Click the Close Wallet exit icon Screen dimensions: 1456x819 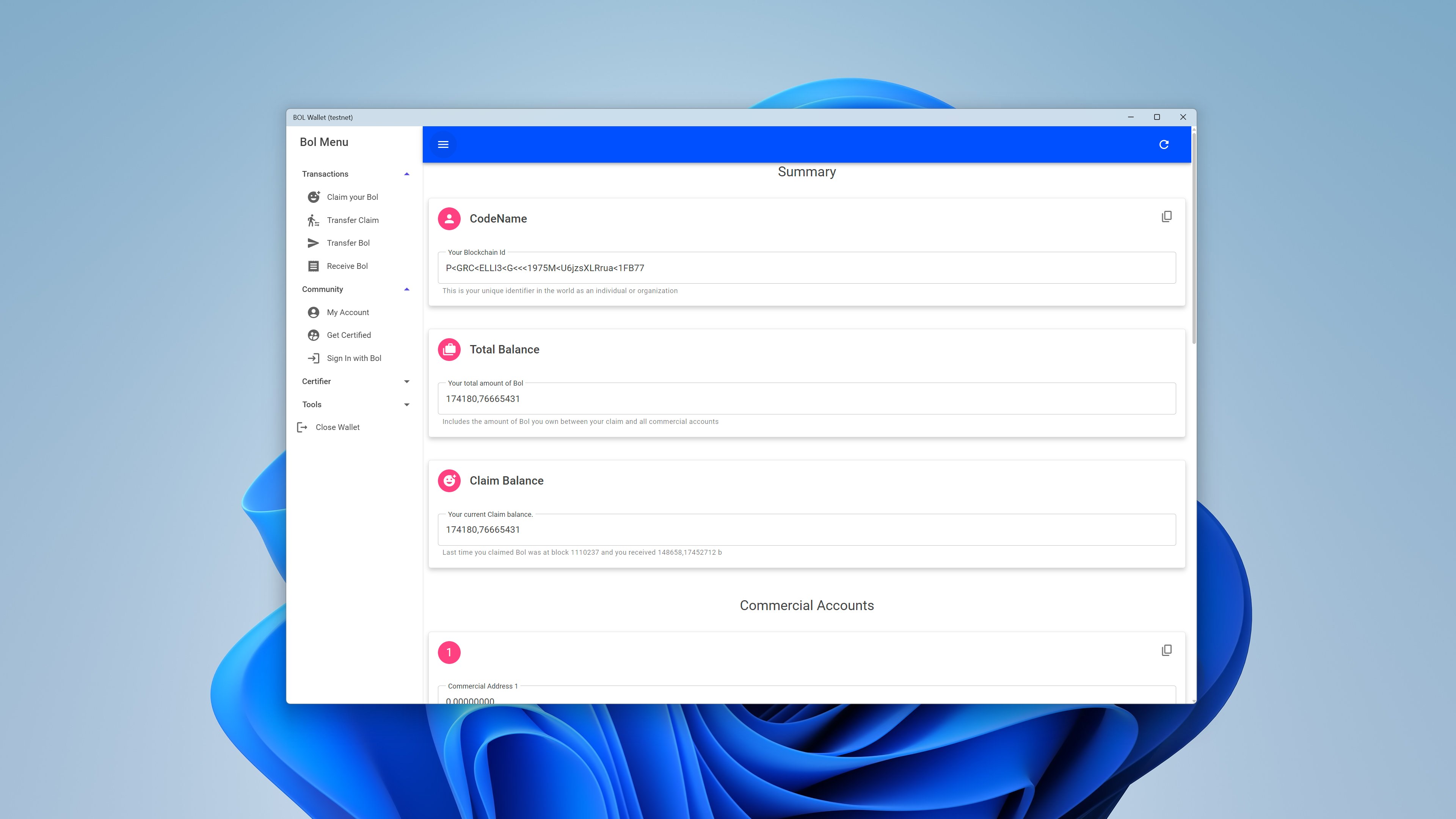coord(303,427)
